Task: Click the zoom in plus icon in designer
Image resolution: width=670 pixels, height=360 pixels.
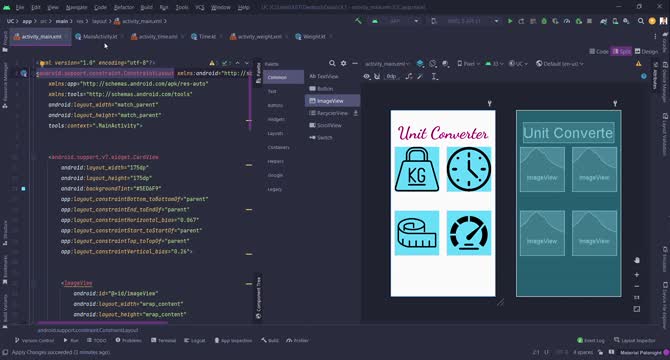Action: [x=637, y=275]
